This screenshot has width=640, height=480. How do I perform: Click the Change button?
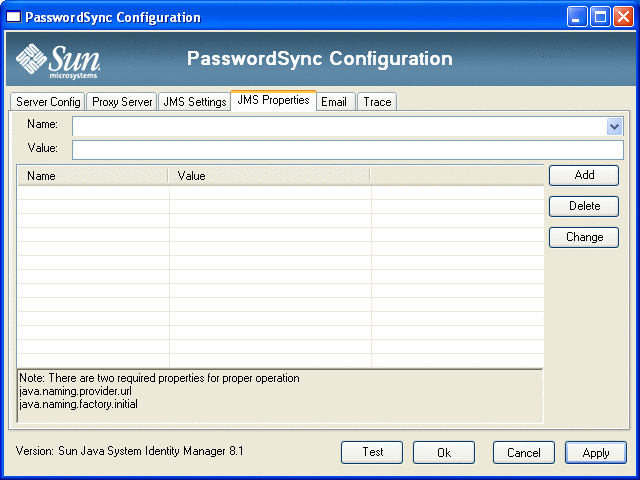click(x=584, y=237)
